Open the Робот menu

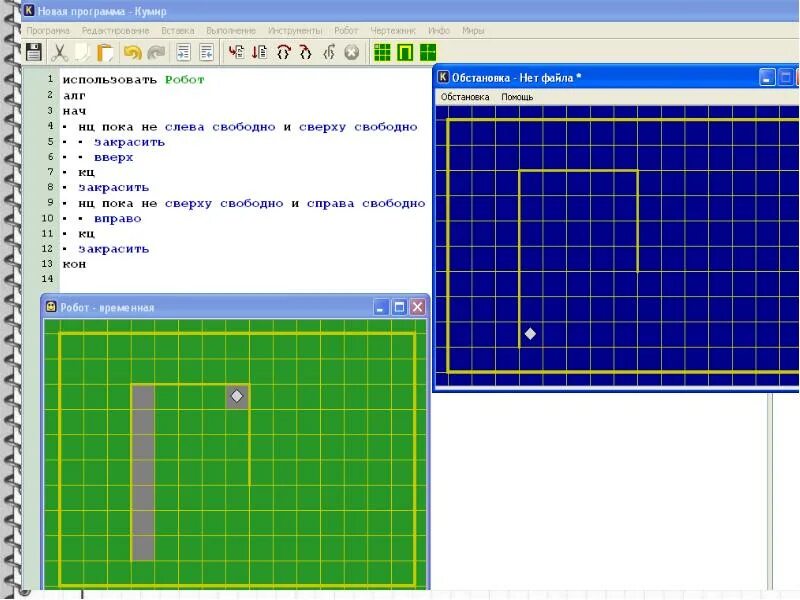pyautogui.click(x=346, y=31)
